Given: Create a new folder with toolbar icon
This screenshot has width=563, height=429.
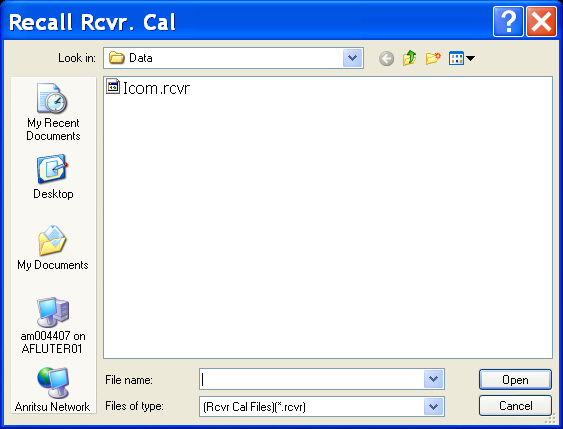Looking at the screenshot, I should [x=433, y=58].
